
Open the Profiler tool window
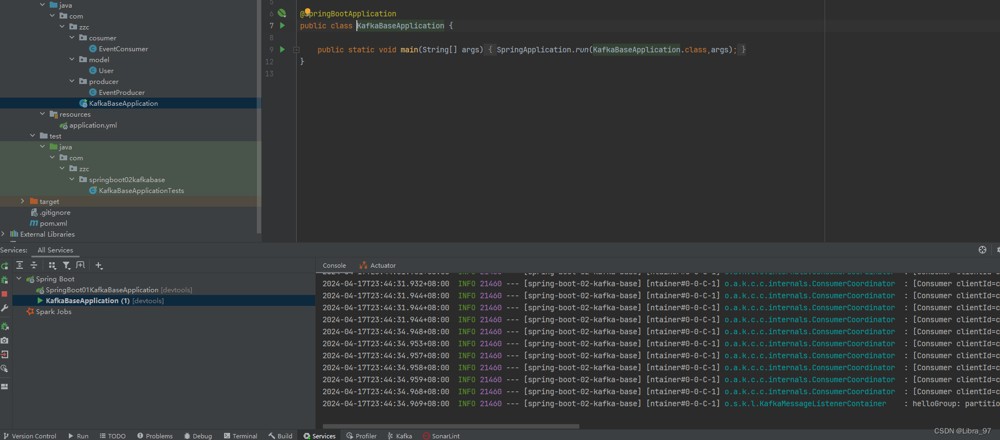[362, 436]
